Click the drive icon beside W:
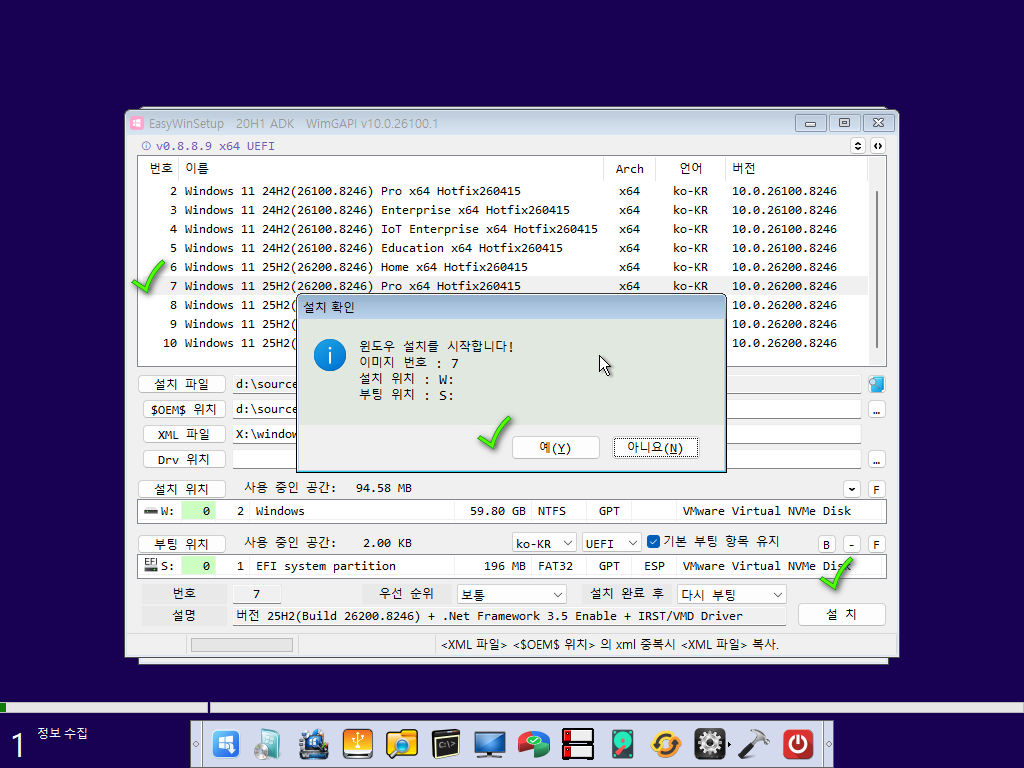1024x768 pixels. 151,511
